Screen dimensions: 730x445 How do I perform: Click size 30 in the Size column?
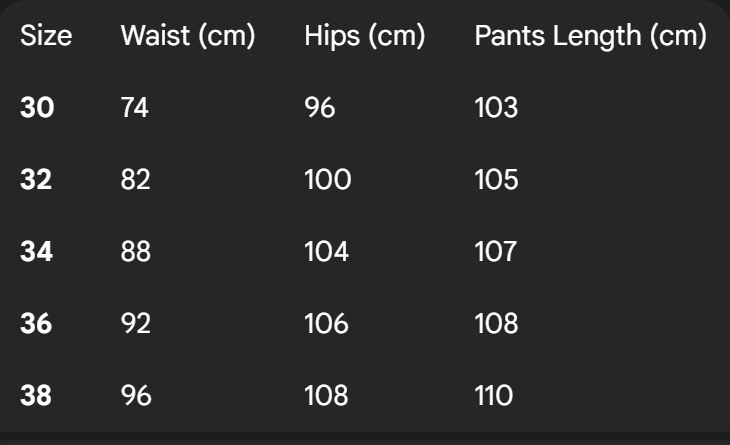[37, 107]
